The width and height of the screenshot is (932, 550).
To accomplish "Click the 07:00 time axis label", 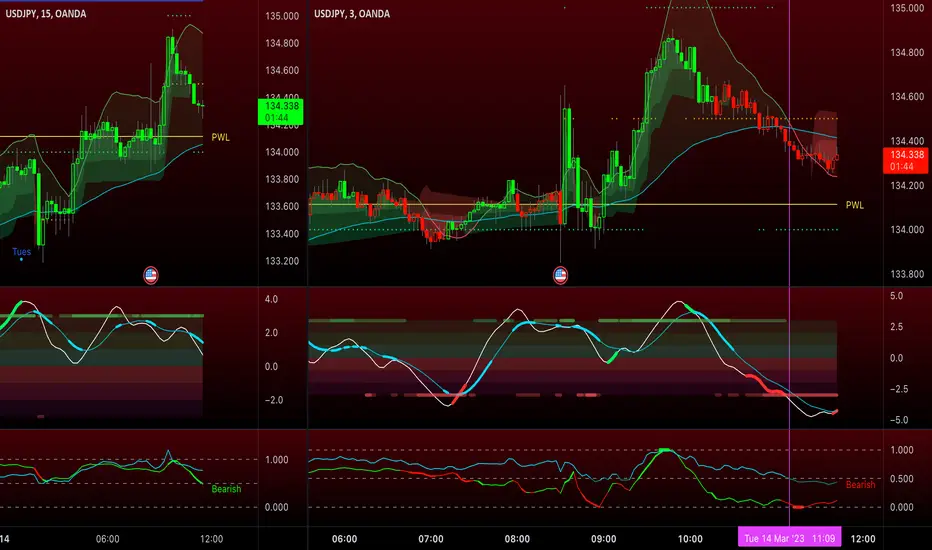I will pyautogui.click(x=431, y=539).
